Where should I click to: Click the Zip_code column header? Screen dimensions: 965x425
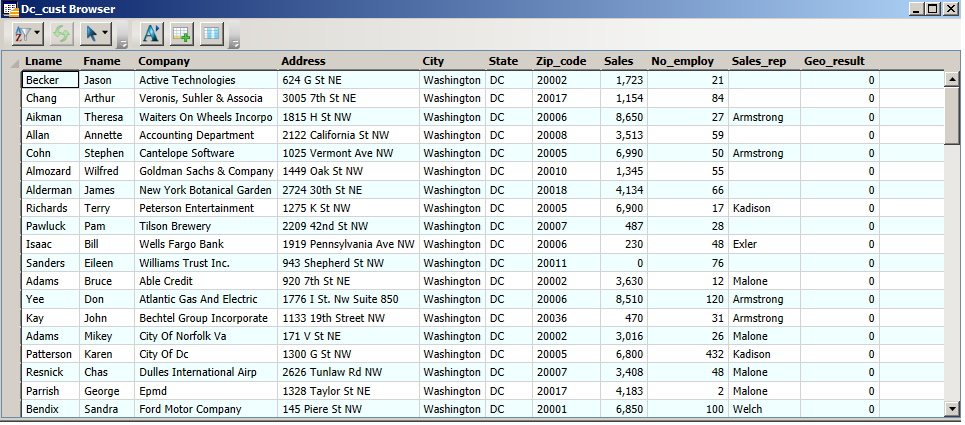point(560,61)
